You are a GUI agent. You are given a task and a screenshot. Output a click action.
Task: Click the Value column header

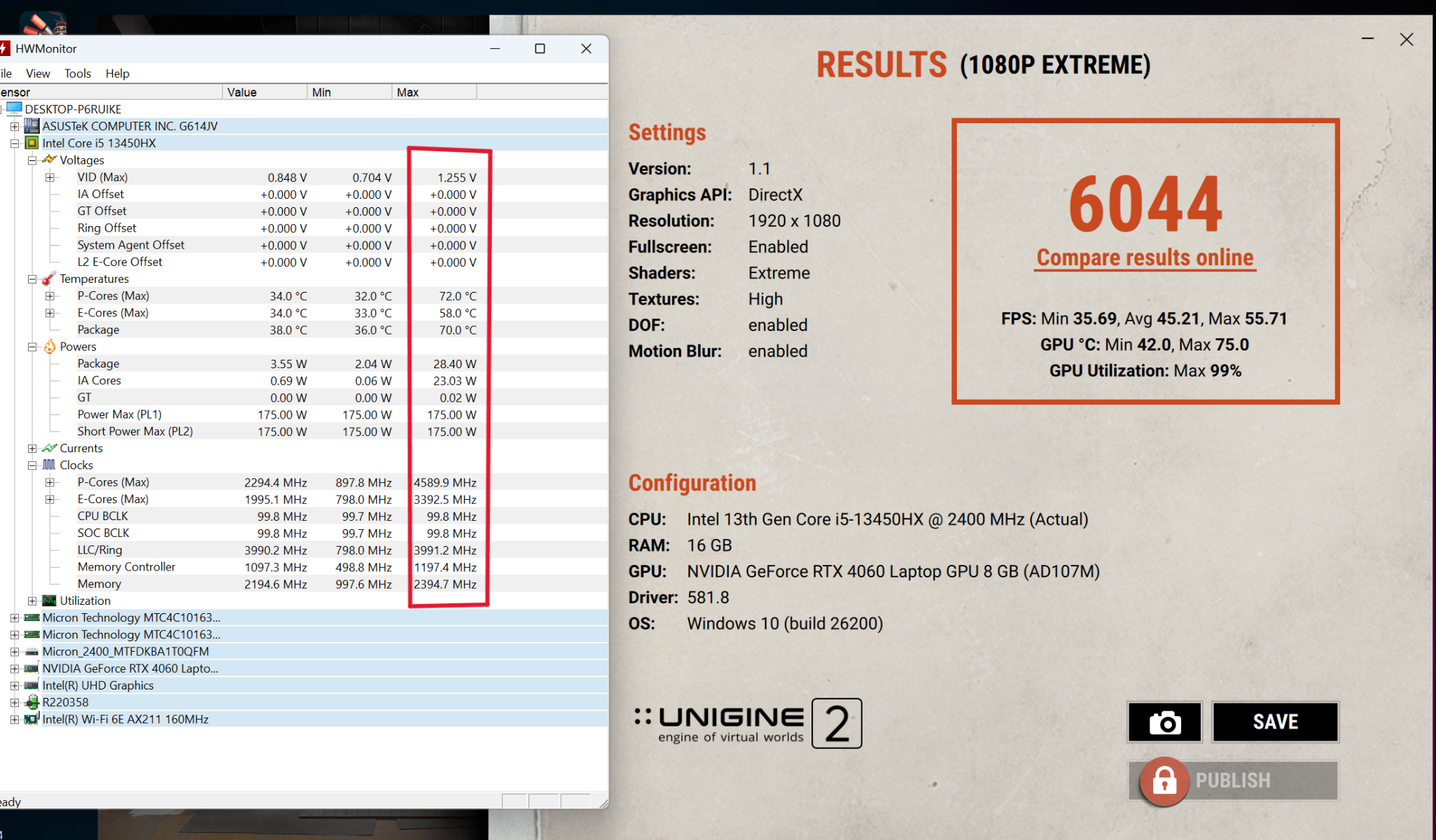coord(265,92)
